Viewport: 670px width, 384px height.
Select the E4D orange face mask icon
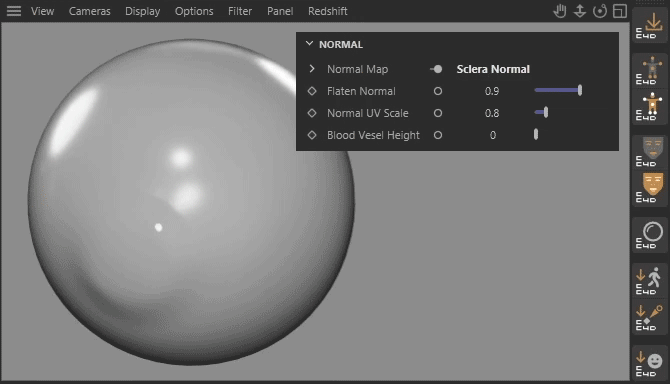tap(649, 188)
